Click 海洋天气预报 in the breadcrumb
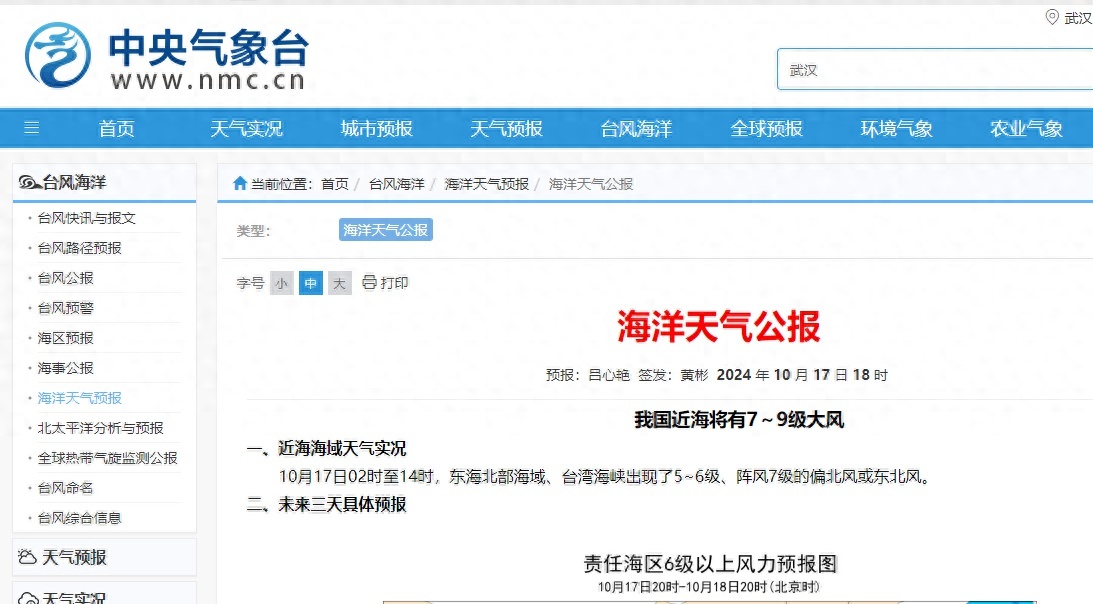The height and width of the screenshot is (604, 1093). tap(487, 184)
